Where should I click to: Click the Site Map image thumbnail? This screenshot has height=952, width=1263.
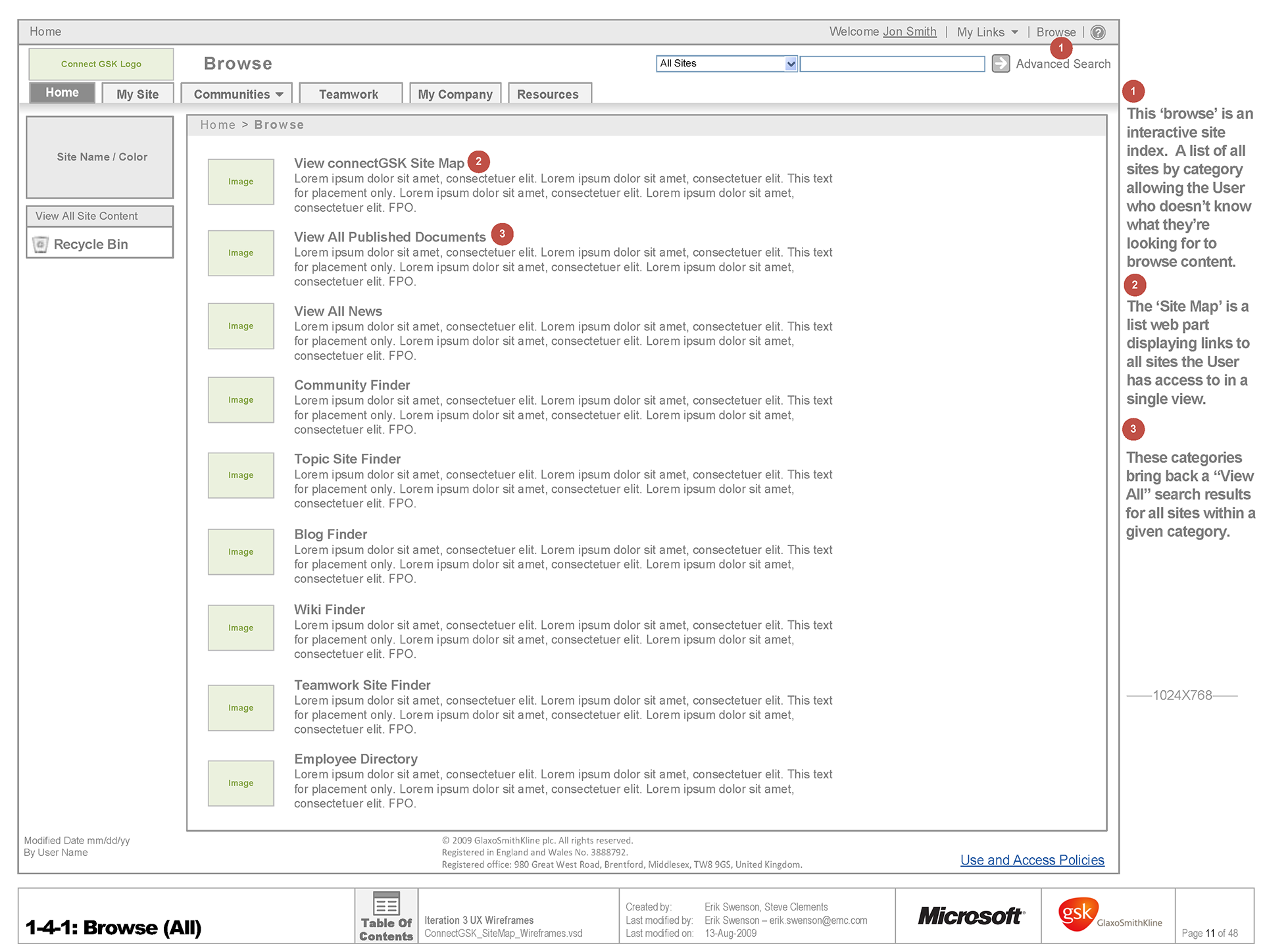click(241, 182)
